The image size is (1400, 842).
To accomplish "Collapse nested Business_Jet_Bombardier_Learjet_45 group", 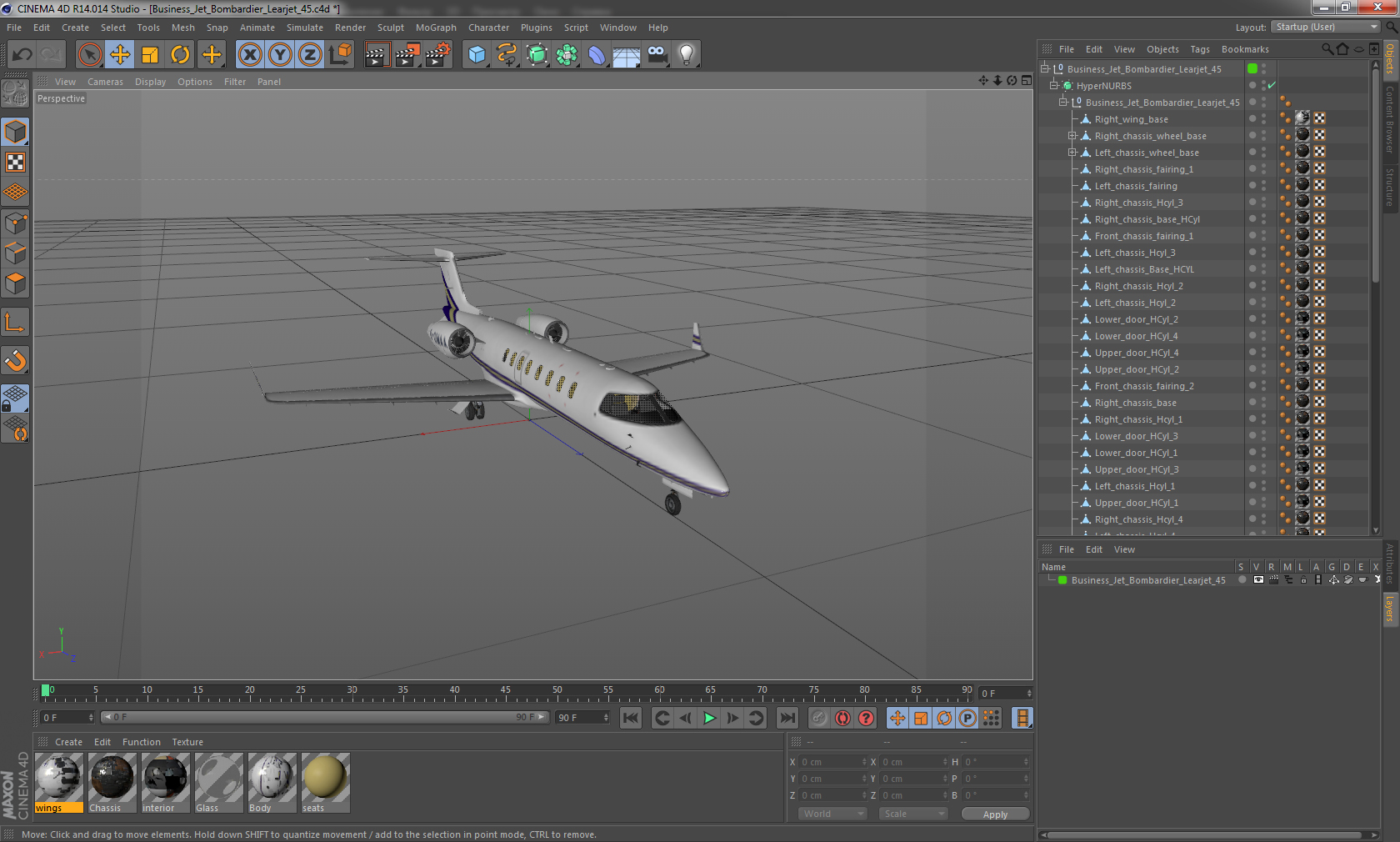I will (x=1062, y=102).
